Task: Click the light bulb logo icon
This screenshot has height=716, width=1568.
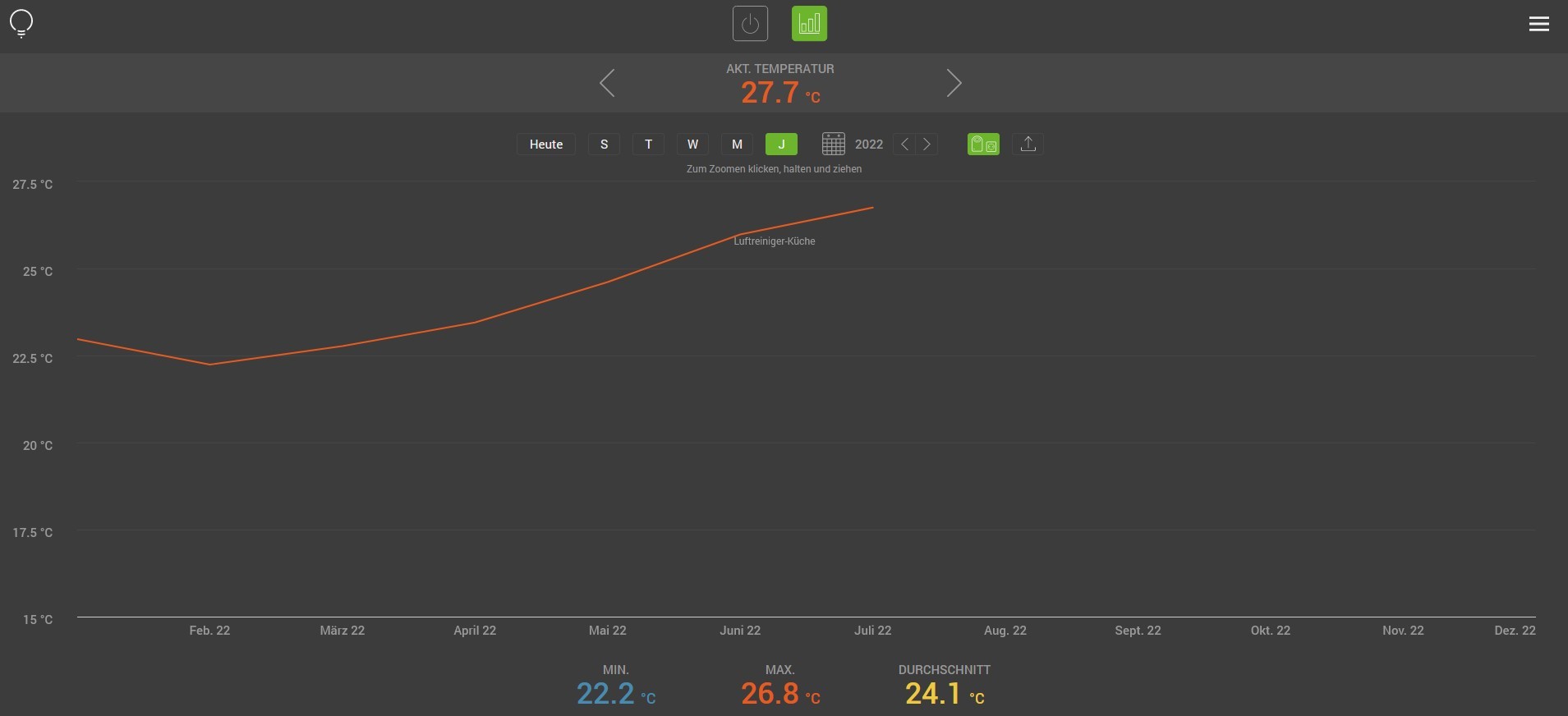Action: click(21, 23)
